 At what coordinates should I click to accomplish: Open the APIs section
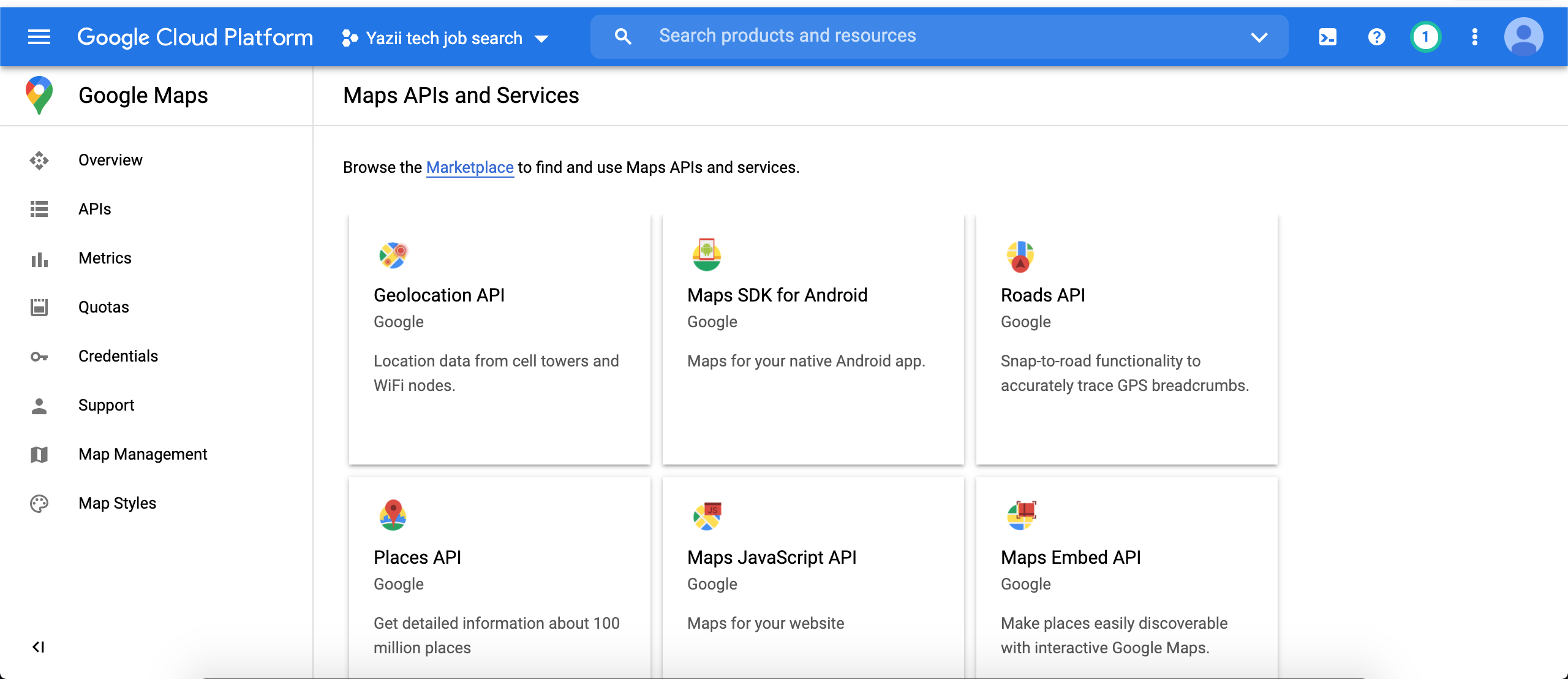[x=95, y=209]
